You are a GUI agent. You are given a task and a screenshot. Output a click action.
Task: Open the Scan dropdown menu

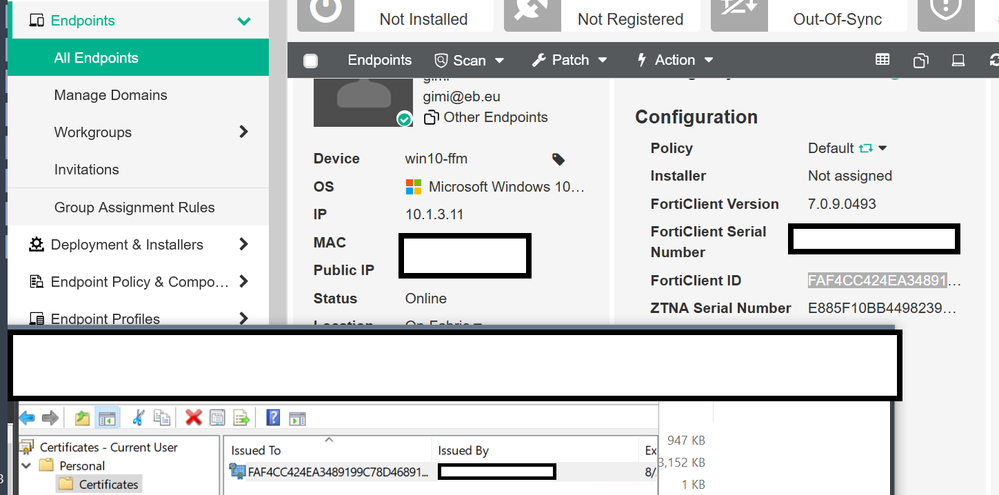pyautogui.click(x=470, y=61)
